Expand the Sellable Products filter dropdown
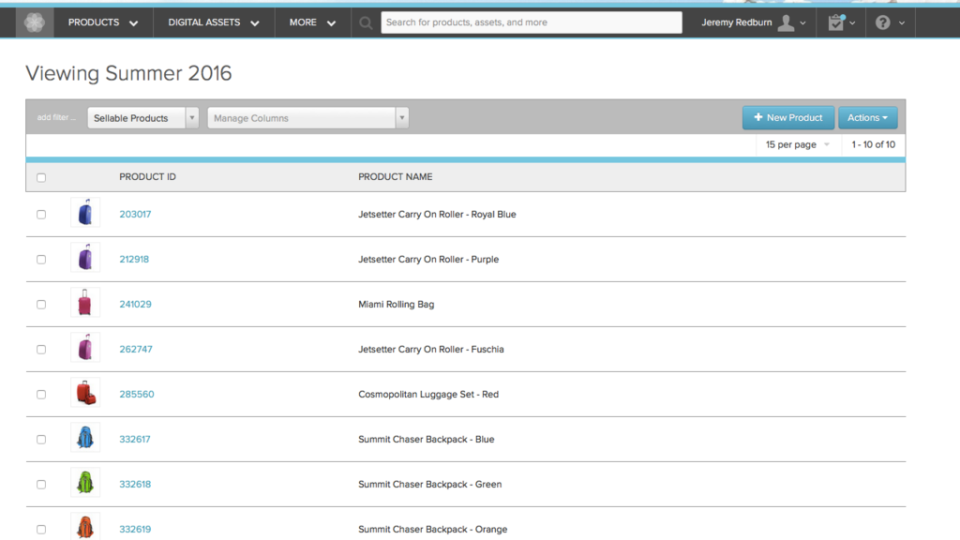This screenshot has width=960, height=540. [x=192, y=118]
